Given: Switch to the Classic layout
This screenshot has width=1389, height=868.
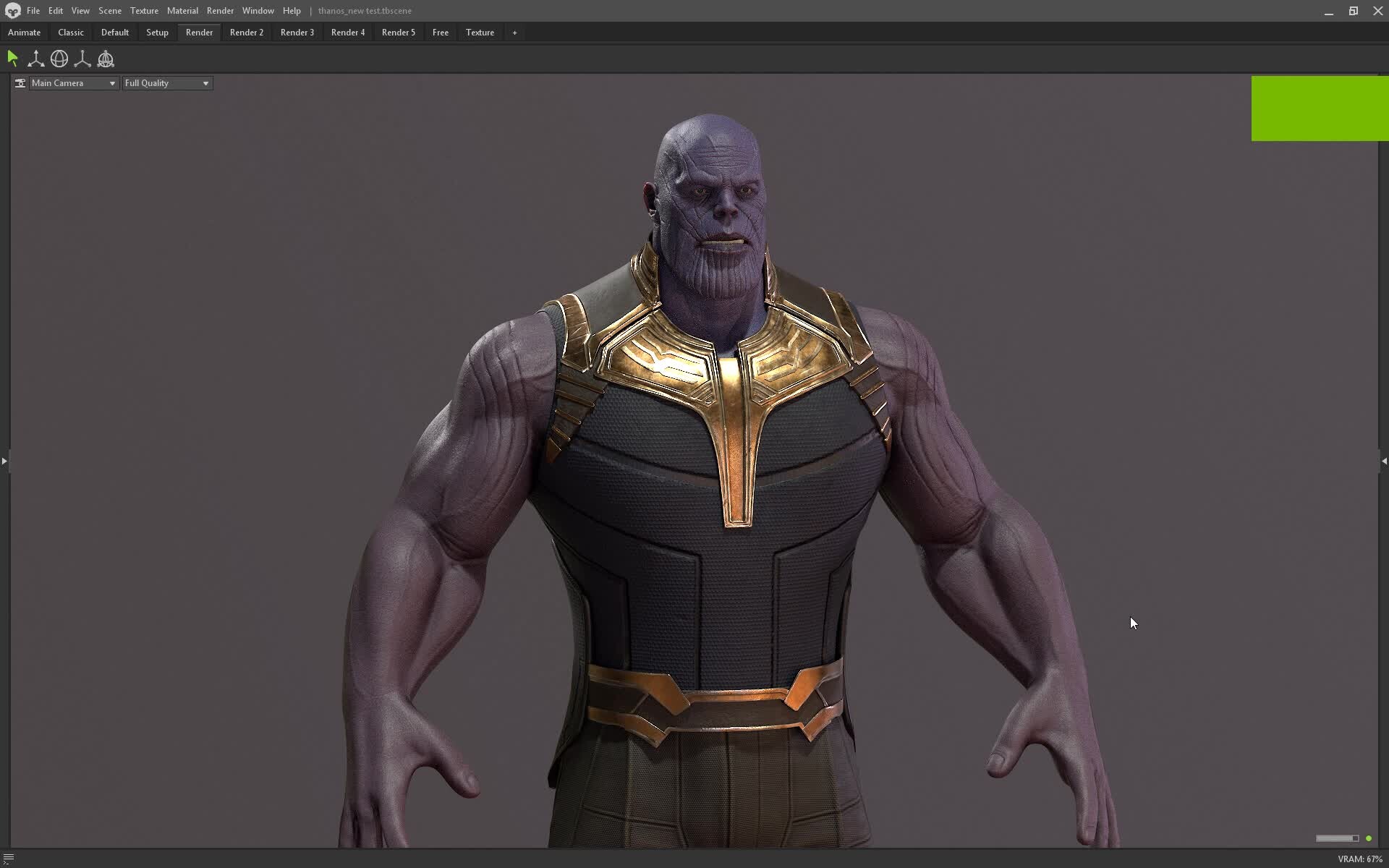Looking at the screenshot, I should (70, 32).
